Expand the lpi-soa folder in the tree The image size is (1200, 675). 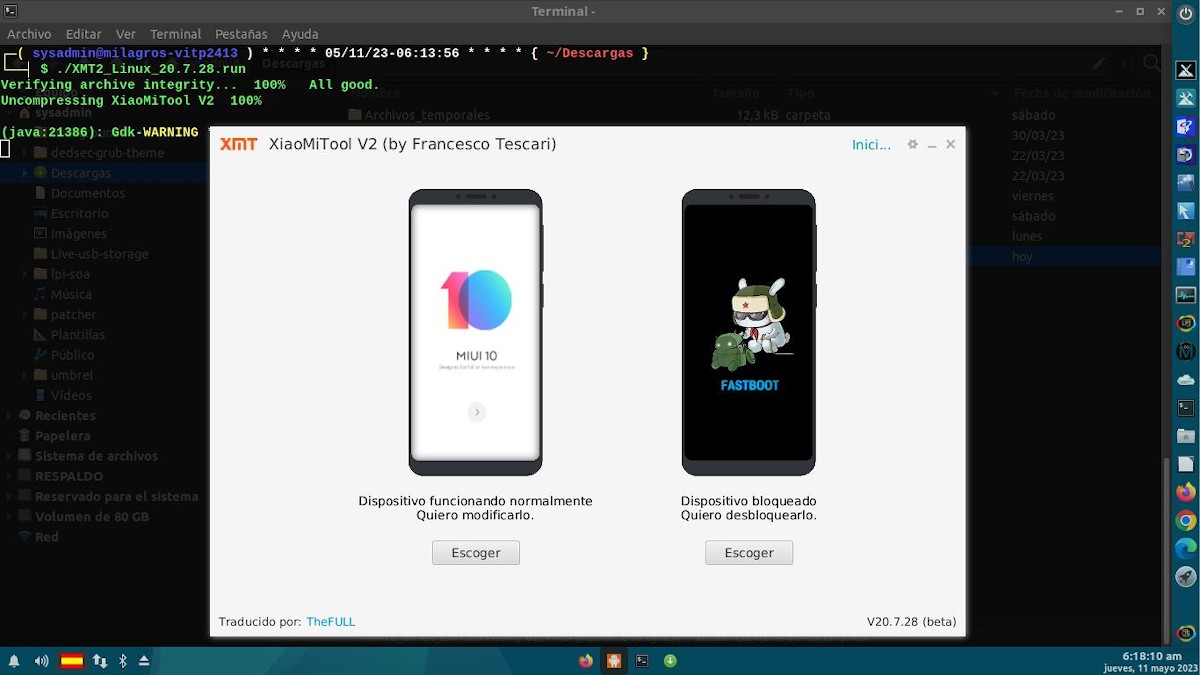pos(25,274)
